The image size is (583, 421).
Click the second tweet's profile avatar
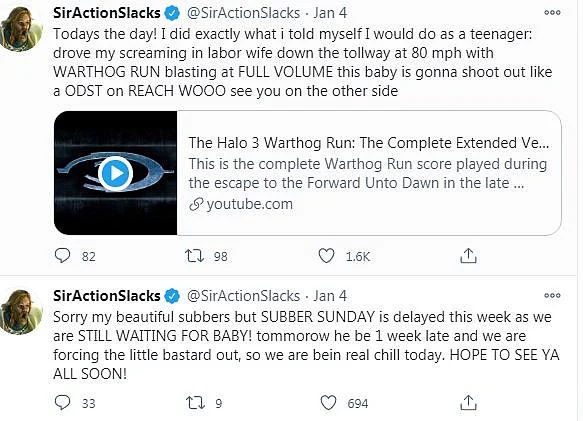click(x=21, y=312)
